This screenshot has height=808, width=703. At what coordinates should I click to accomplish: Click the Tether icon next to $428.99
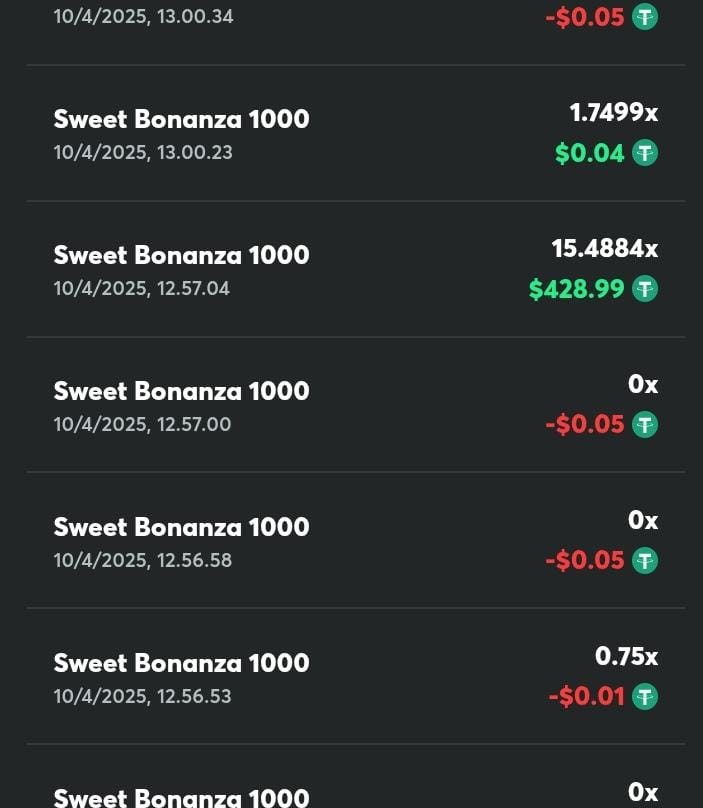645,289
